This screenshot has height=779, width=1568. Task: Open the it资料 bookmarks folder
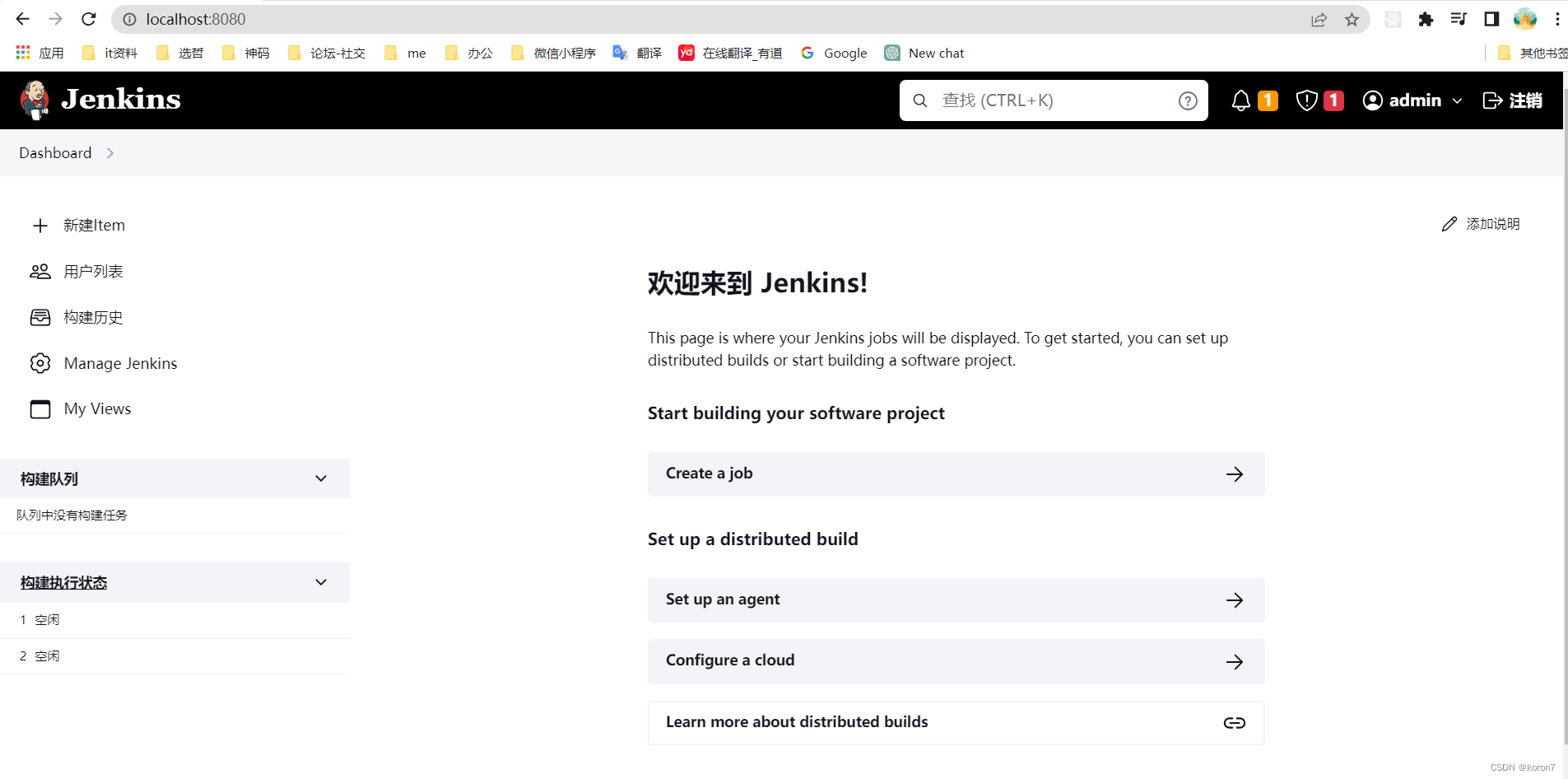(110, 54)
